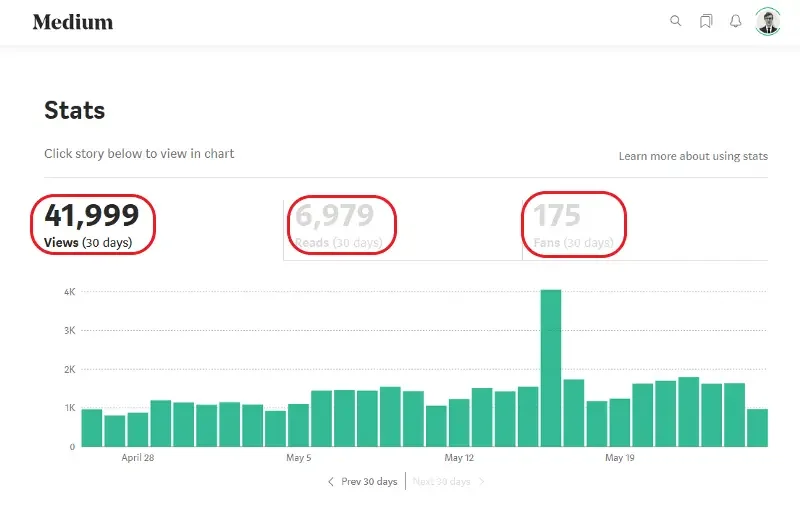Show notifications via the bell icon
This screenshot has width=800, height=505.
[736, 21]
